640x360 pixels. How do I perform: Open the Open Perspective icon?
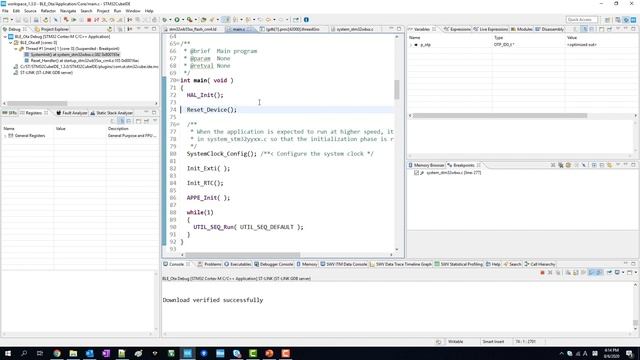point(608,20)
